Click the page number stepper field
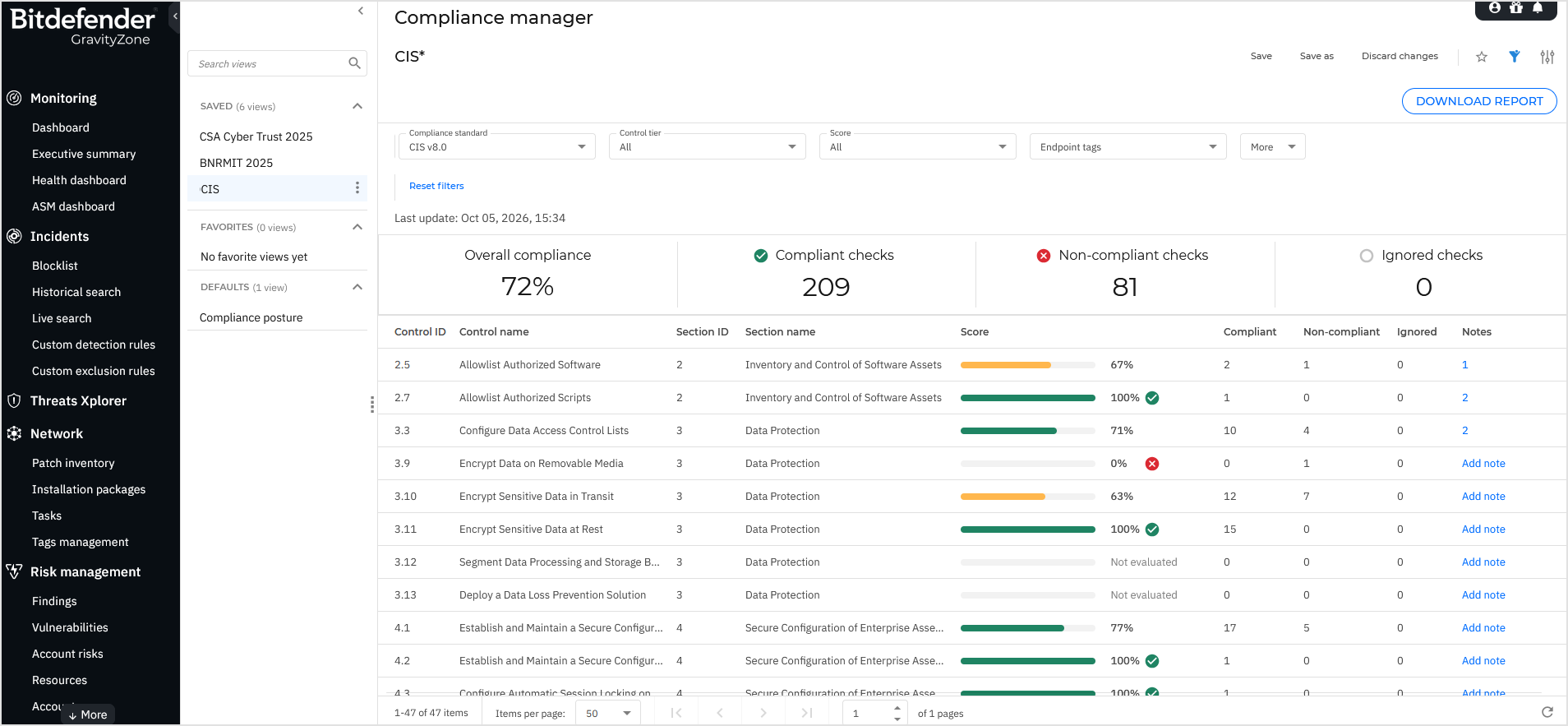Image resolution: width=1568 pixels, height=726 pixels. pyautogui.click(x=874, y=713)
